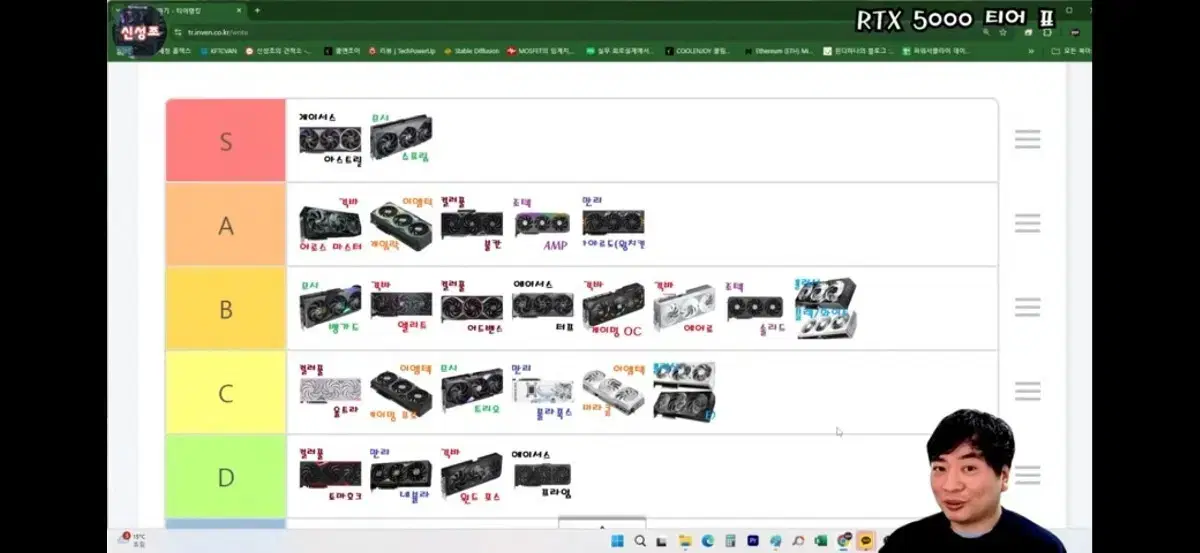This screenshot has height=553, width=1200.
Task: Select the 만리 폴라폭스 card in C tier
Action: (x=543, y=391)
